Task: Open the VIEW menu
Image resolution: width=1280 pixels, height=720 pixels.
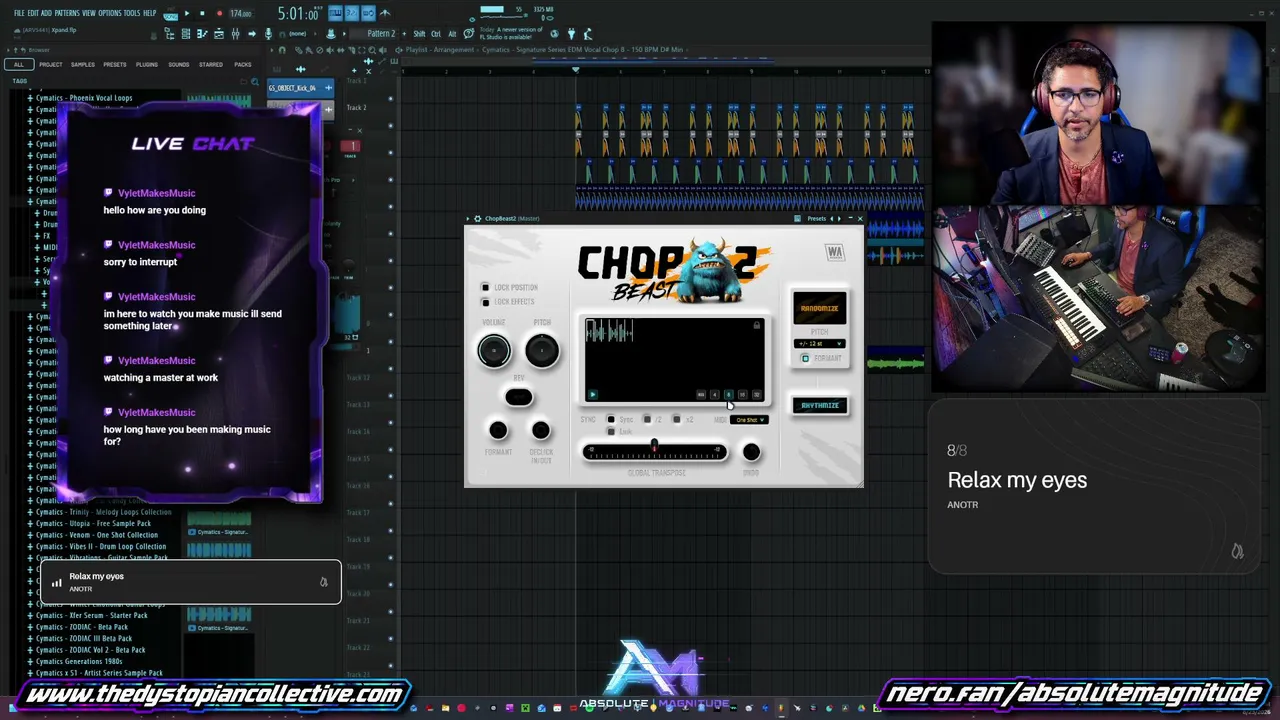Action: click(x=89, y=13)
